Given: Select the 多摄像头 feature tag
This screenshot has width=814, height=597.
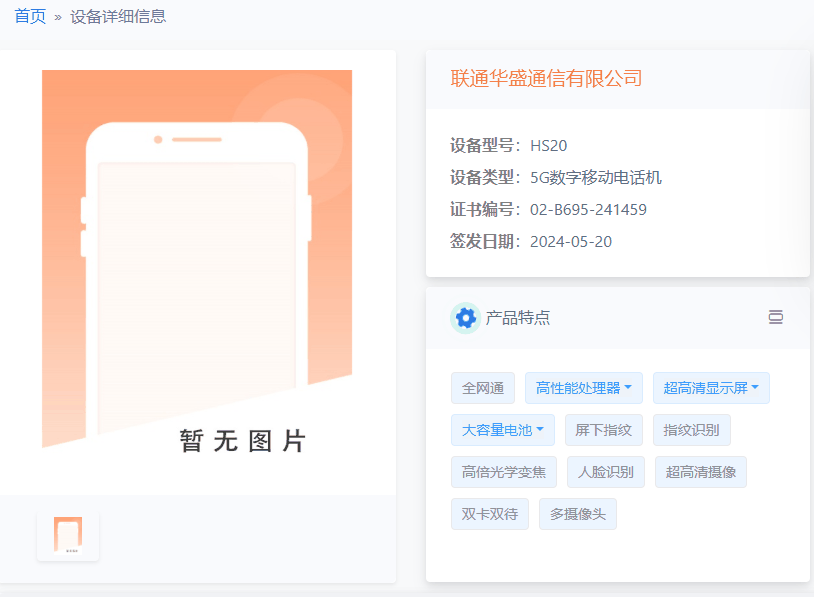Looking at the screenshot, I should pos(578,514).
